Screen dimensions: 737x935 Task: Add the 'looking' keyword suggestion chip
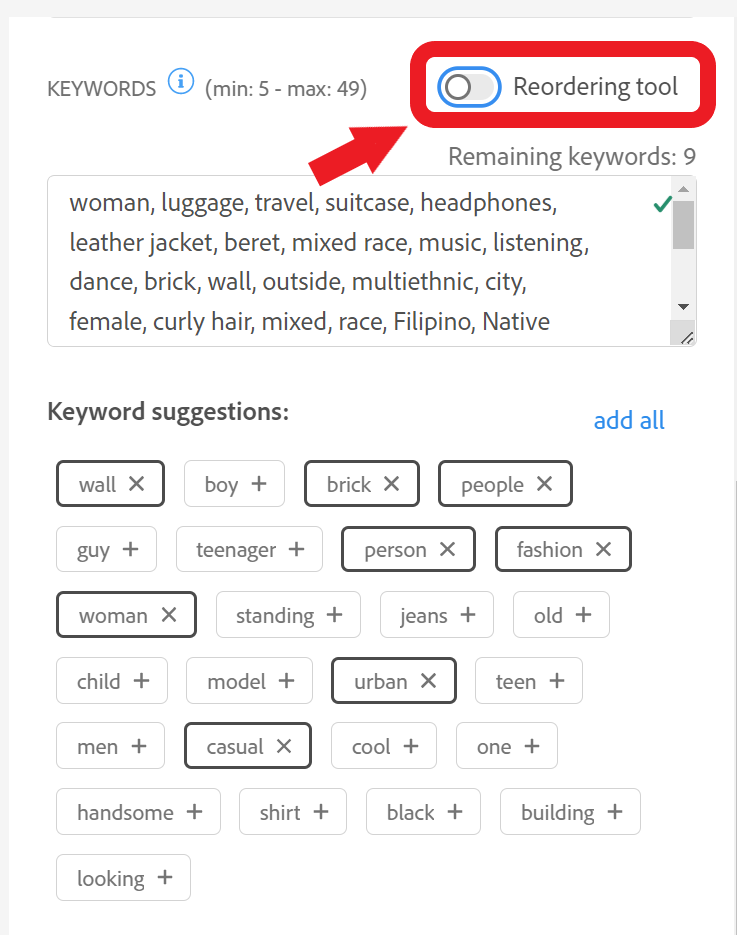point(123,878)
